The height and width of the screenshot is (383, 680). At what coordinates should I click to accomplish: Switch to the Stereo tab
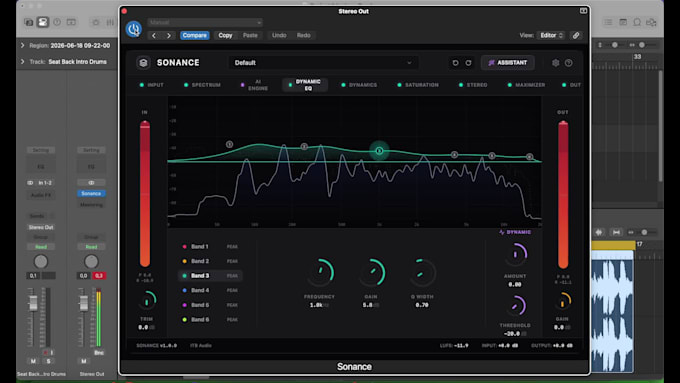click(473, 85)
